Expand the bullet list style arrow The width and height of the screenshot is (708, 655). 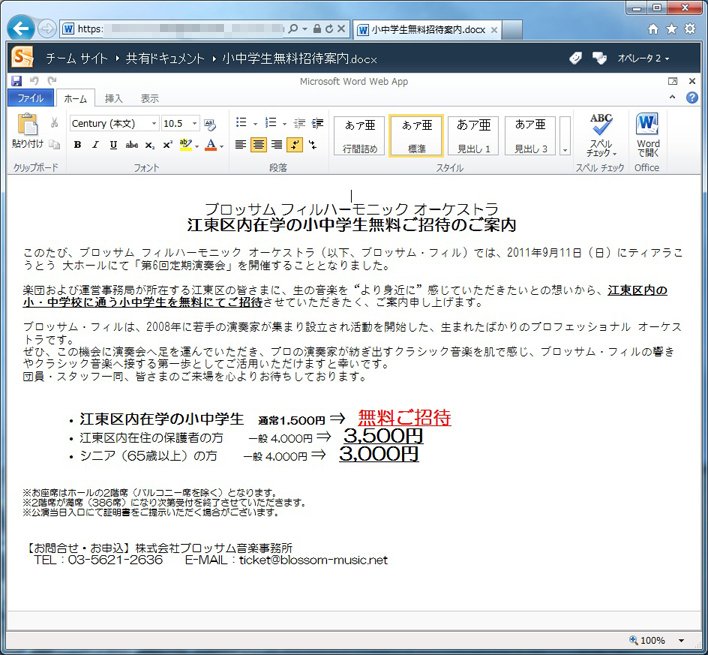tap(255, 124)
